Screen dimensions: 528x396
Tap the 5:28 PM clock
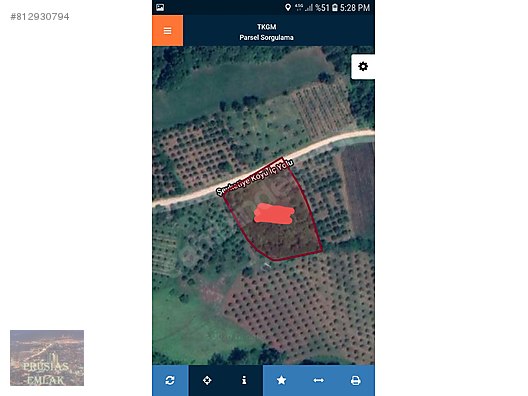pos(355,7)
